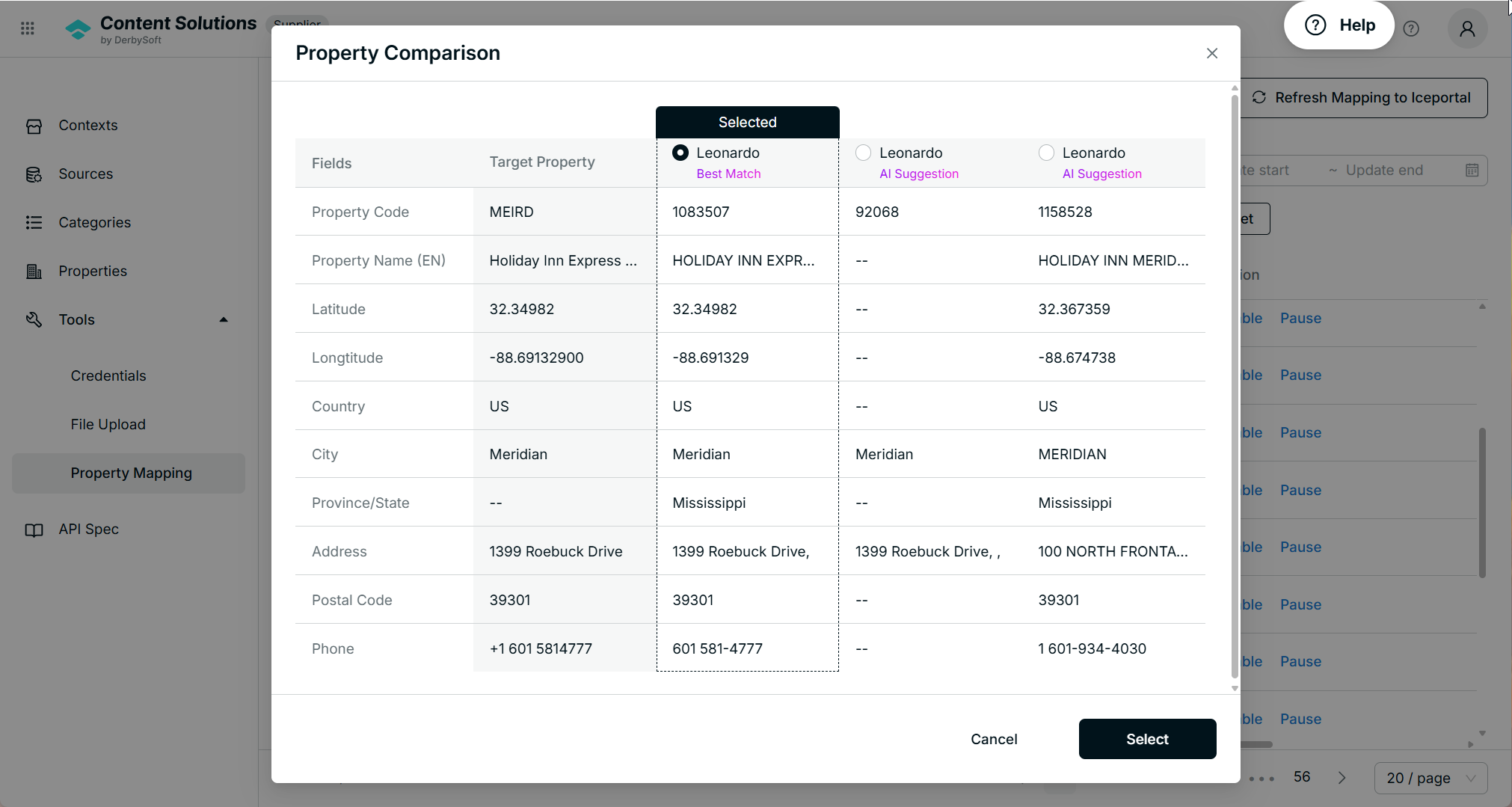Open API Spec in the sidebar
1512x807 pixels.
(x=89, y=530)
